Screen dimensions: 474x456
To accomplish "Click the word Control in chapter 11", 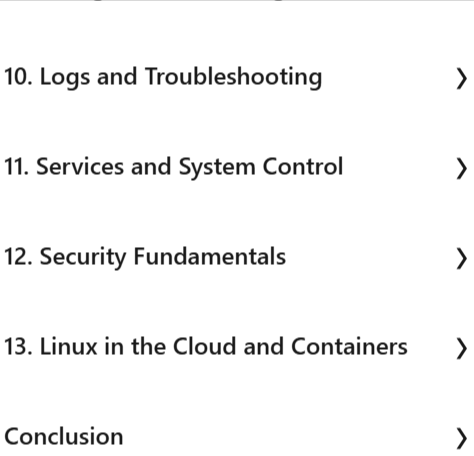I will point(303,166).
